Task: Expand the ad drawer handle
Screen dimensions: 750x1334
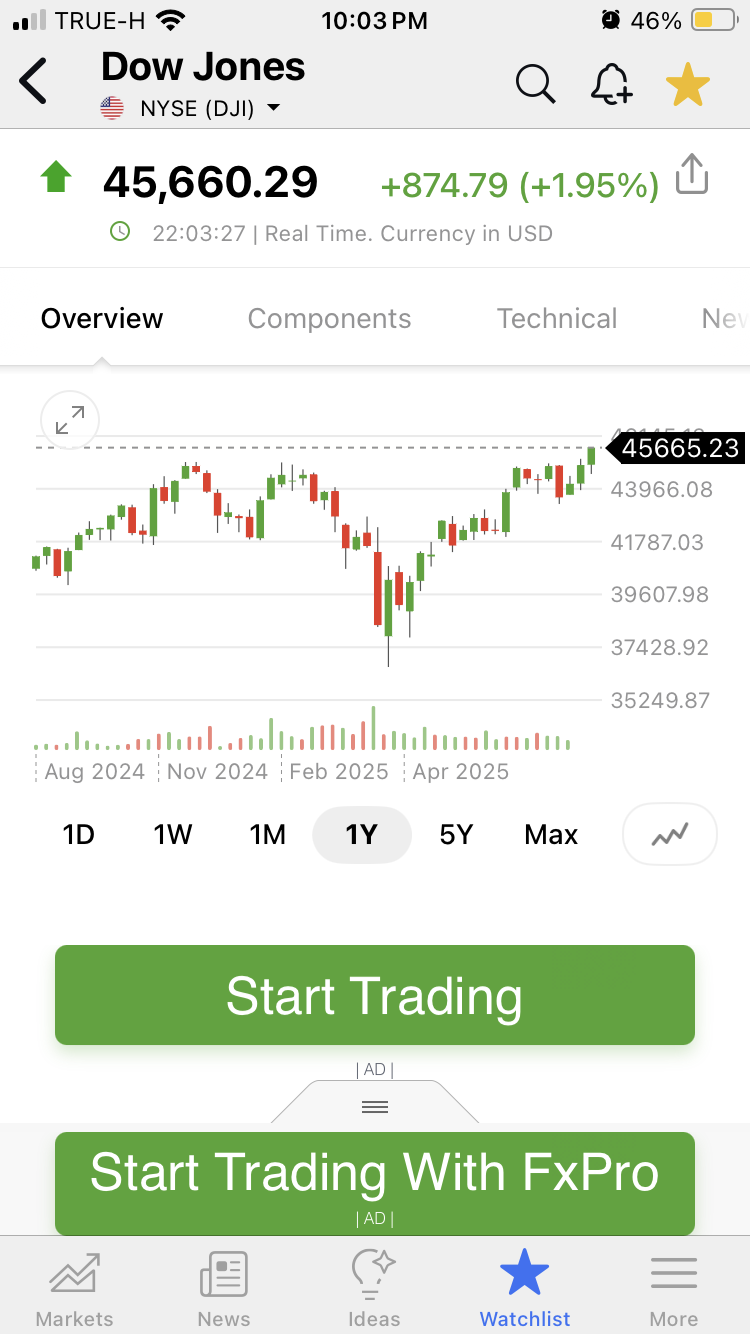Action: pos(375,1105)
